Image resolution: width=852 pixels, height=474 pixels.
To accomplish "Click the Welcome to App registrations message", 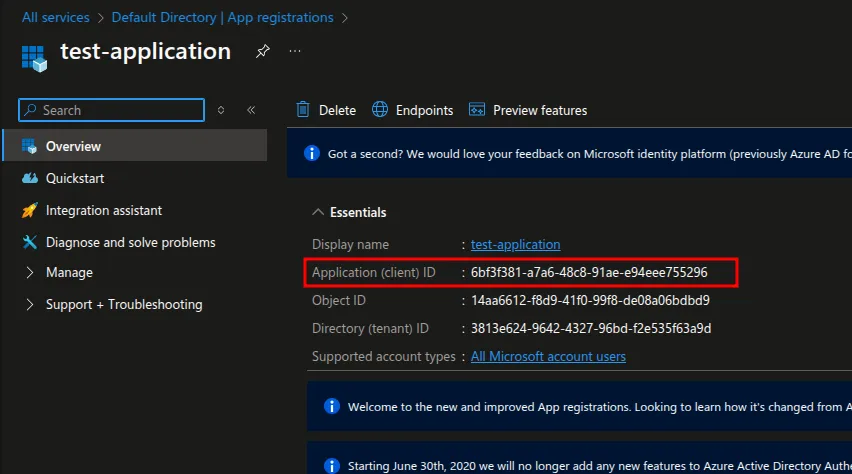I will [600, 407].
